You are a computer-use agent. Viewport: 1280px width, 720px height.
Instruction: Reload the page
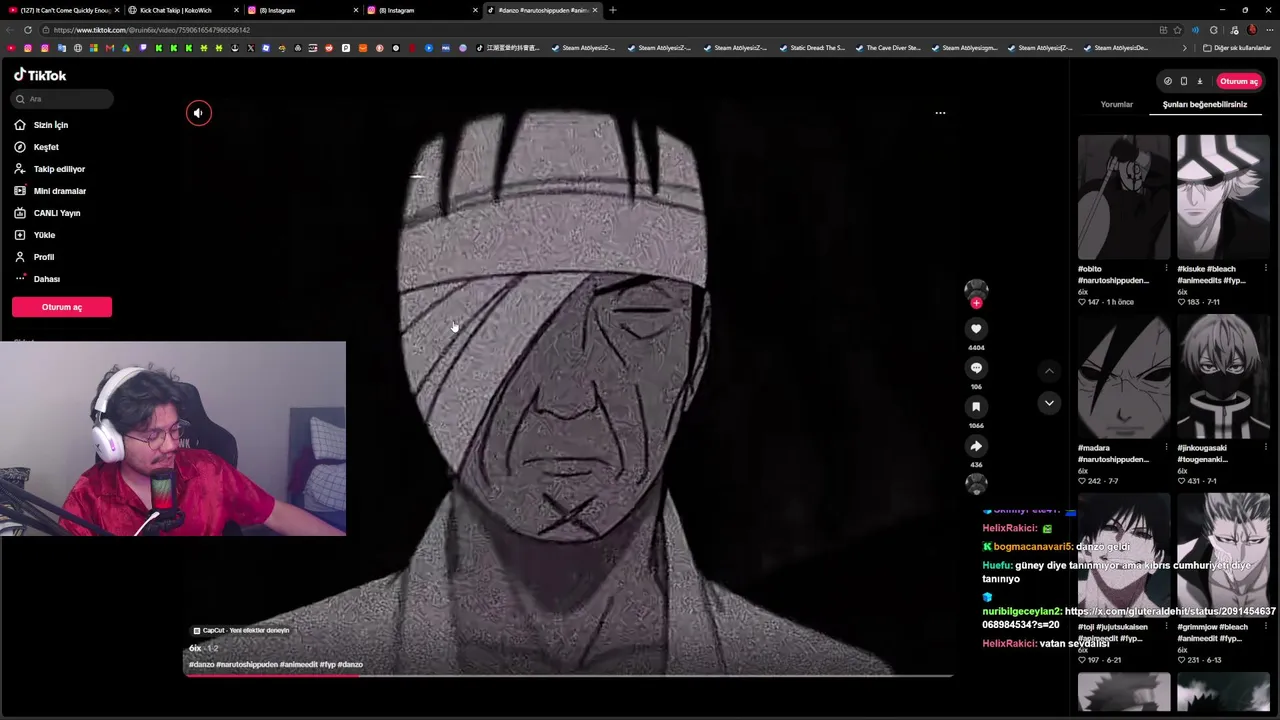[28, 30]
